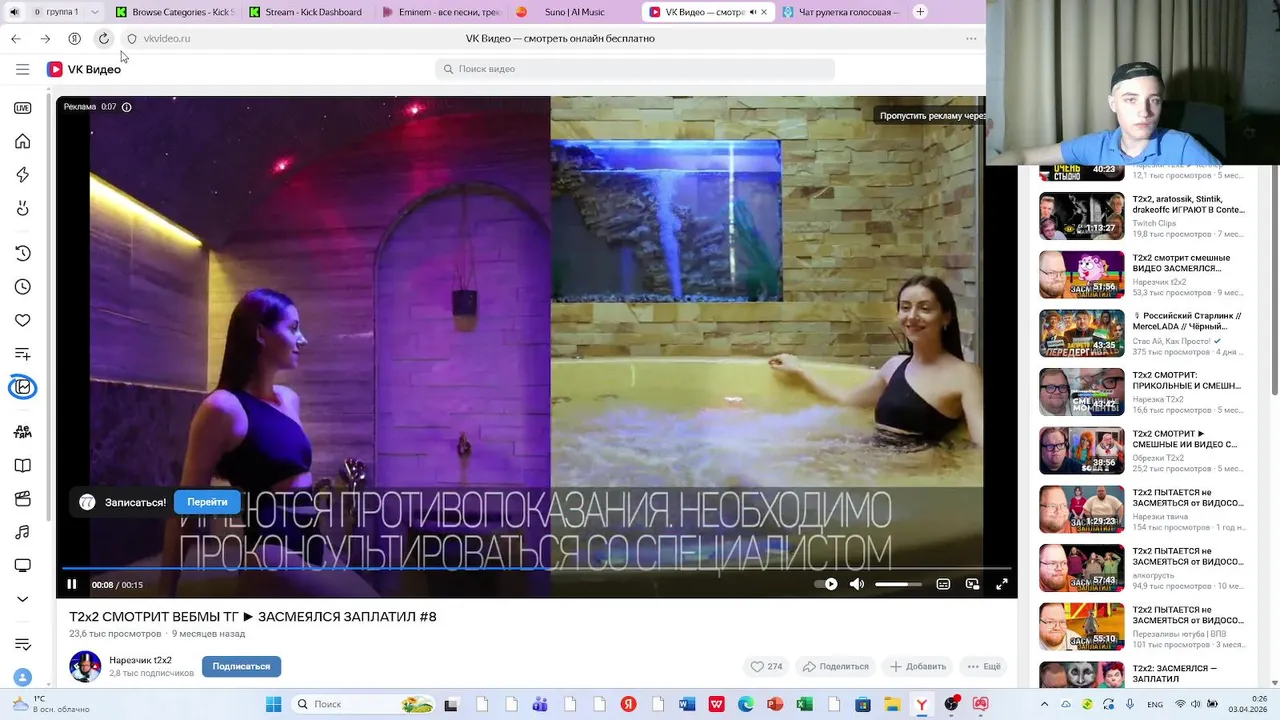Click the Yandex home button in toolbar
The height and width of the screenshot is (720, 1280).
(74, 39)
